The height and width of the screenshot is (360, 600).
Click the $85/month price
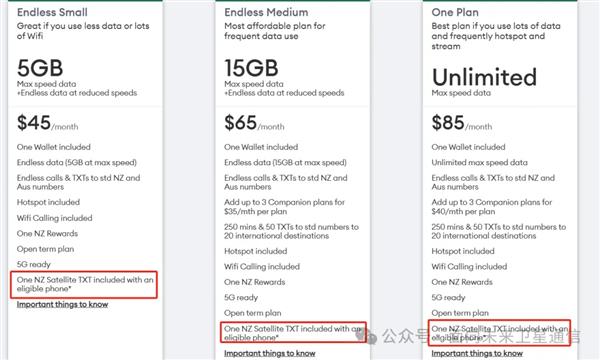pyautogui.click(x=462, y=123)
